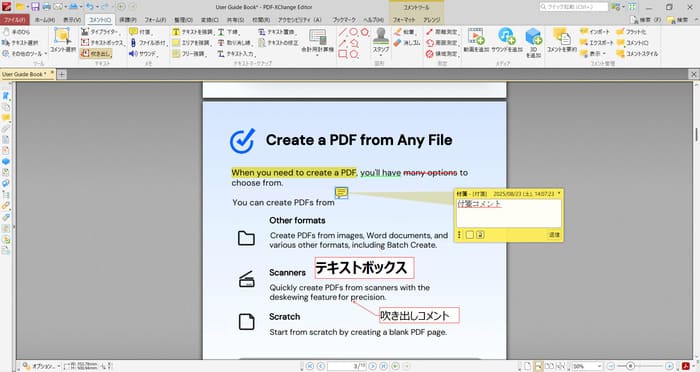Click page number field in status bar

[346, 366]
